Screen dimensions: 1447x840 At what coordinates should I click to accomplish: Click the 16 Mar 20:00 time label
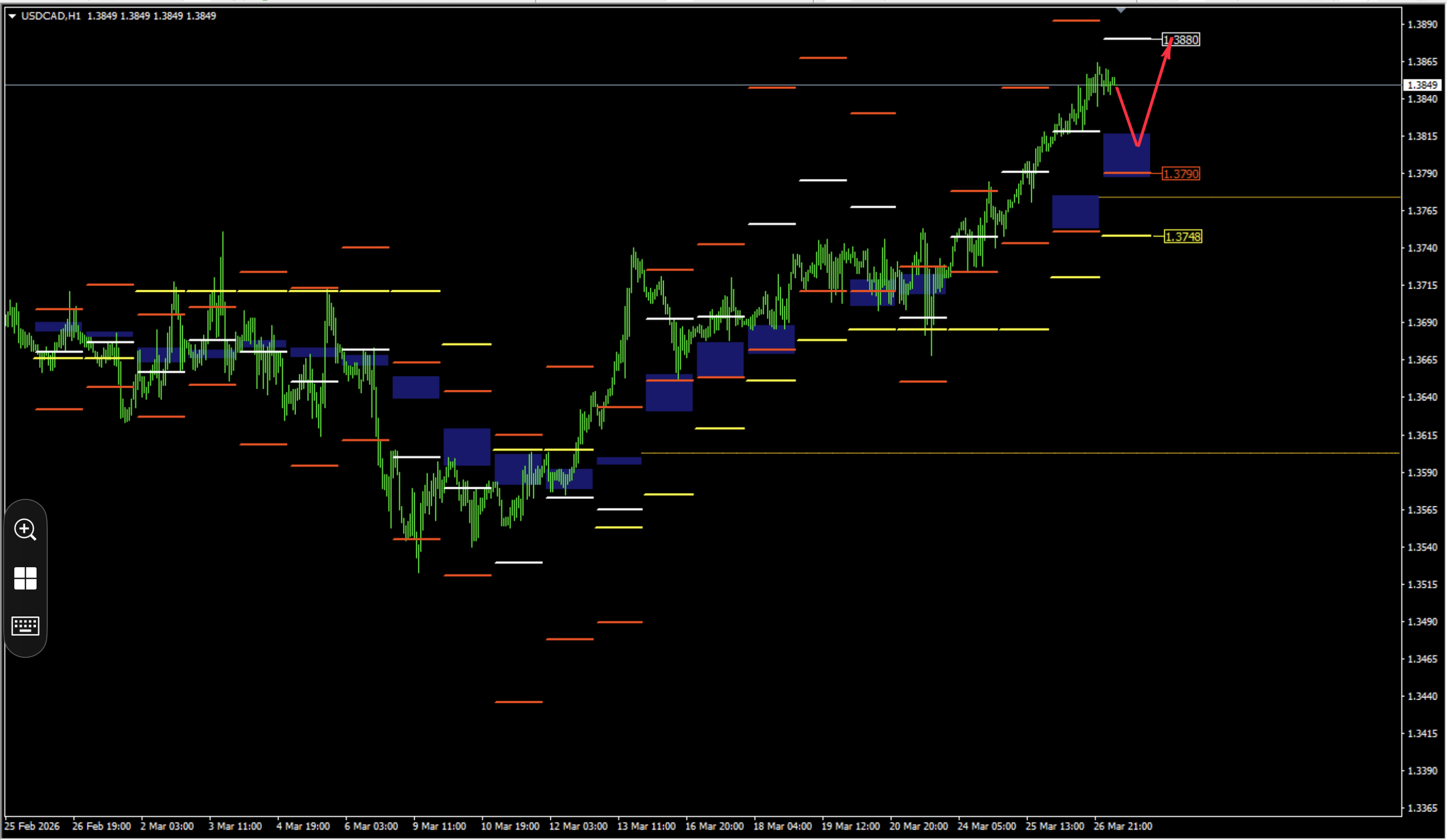(x=714, y=826)
